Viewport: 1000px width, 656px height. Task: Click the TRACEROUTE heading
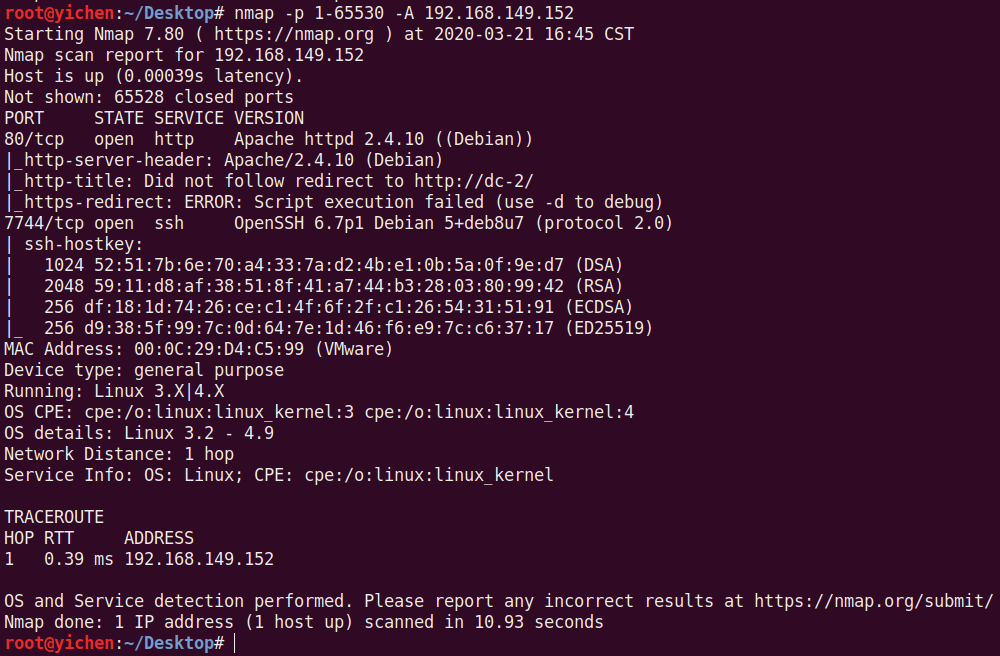(x=54, y=517)
